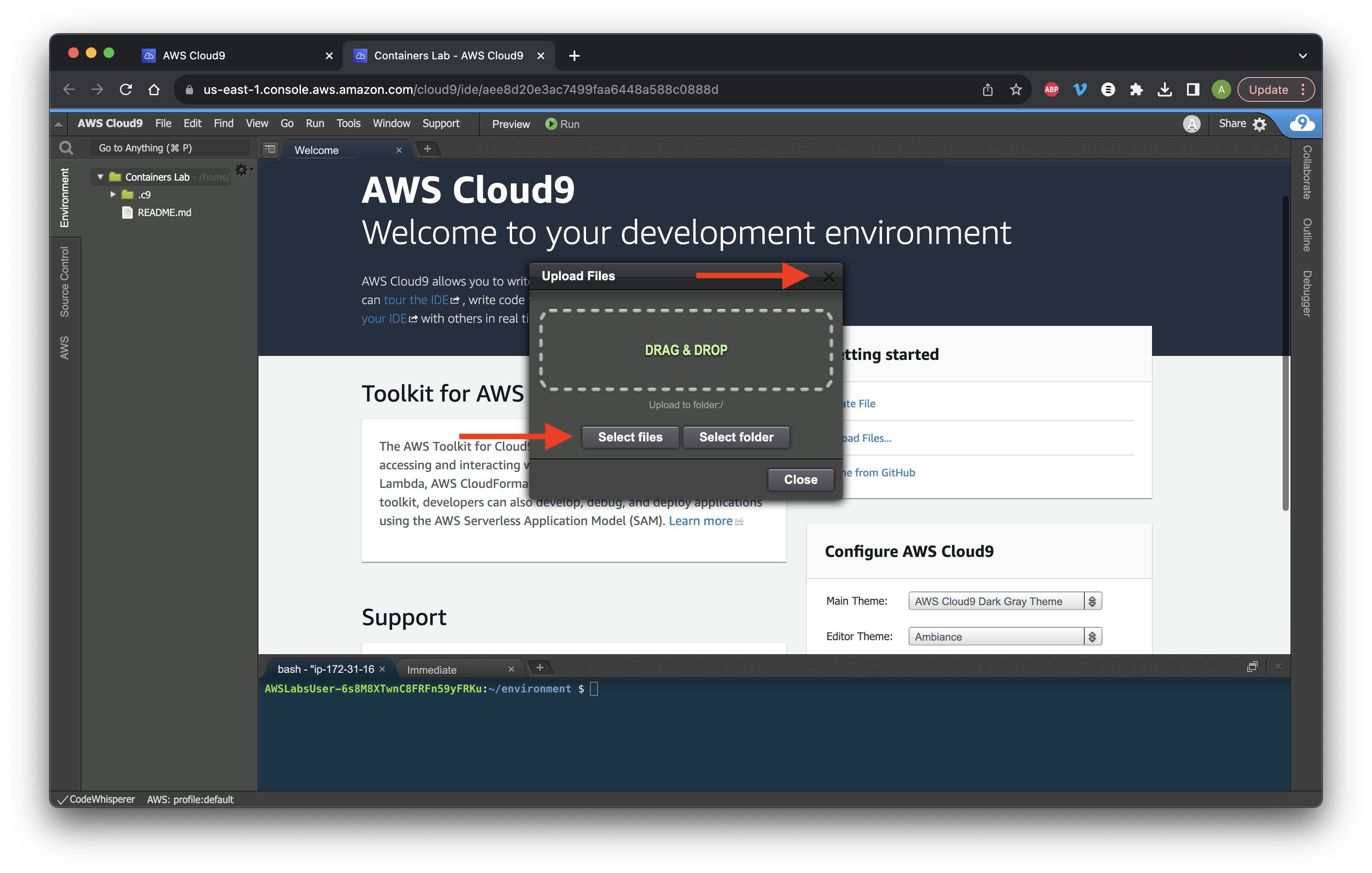Open the browser extensions puzzle icon
Image resolution: width=1372 pixels, height=873 pixels.
click(x=1136, y=89)
